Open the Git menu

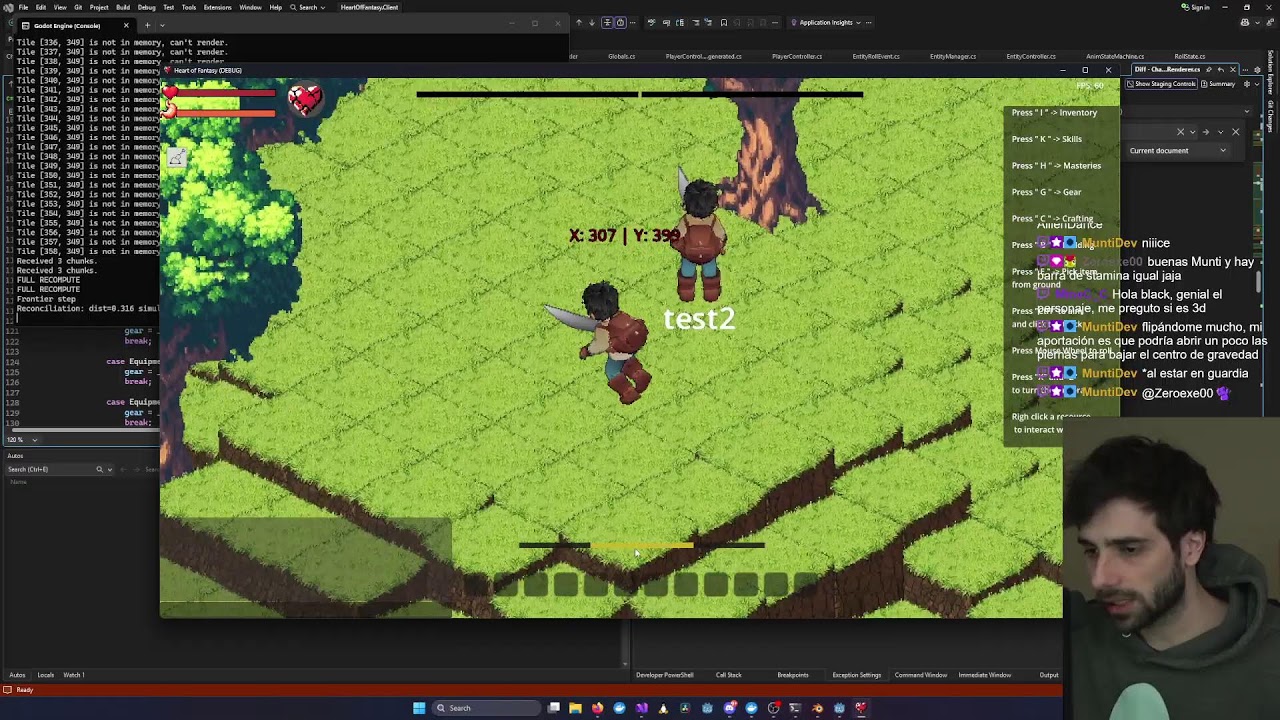tap(78, 7)
